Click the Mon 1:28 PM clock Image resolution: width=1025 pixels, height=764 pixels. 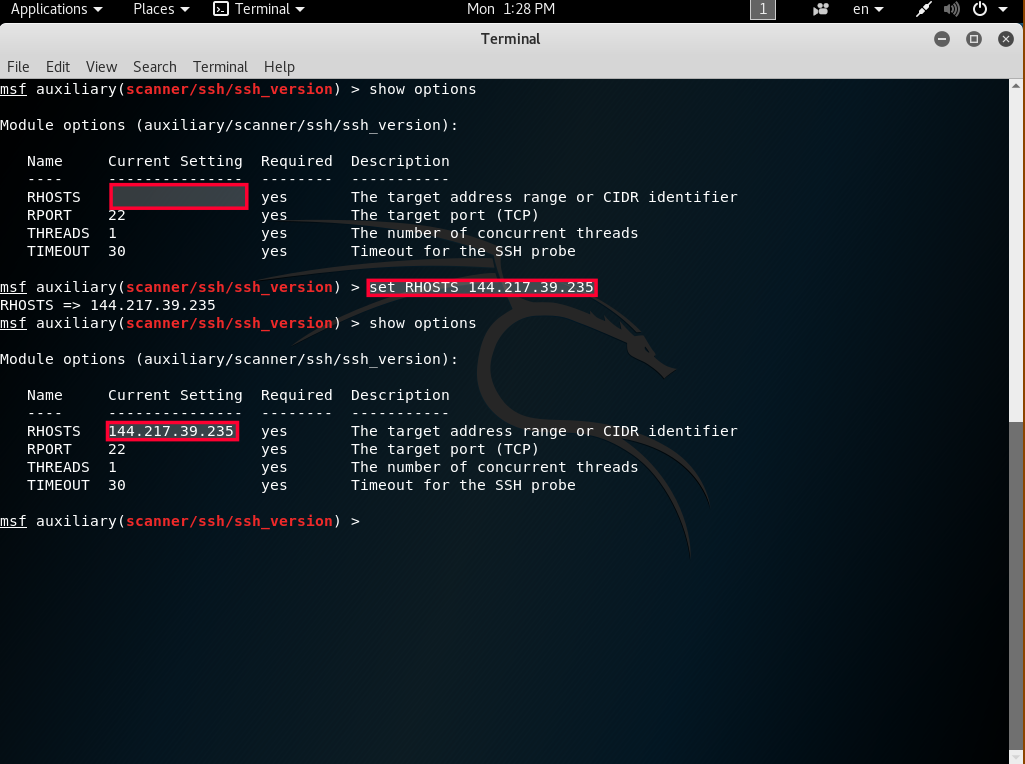click(x=511, y=9)
